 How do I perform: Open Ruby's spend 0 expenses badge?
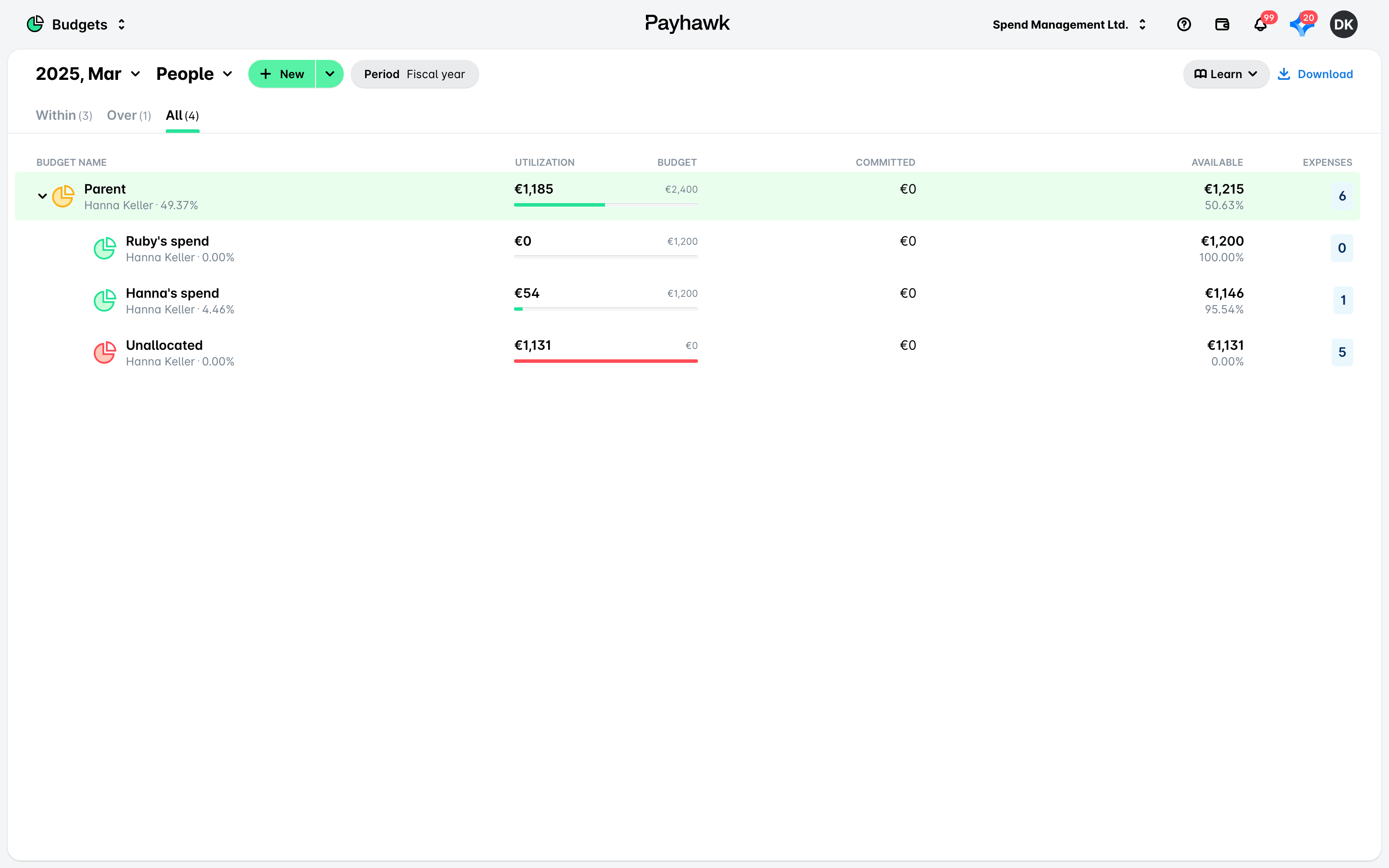tap(1341, 248)
